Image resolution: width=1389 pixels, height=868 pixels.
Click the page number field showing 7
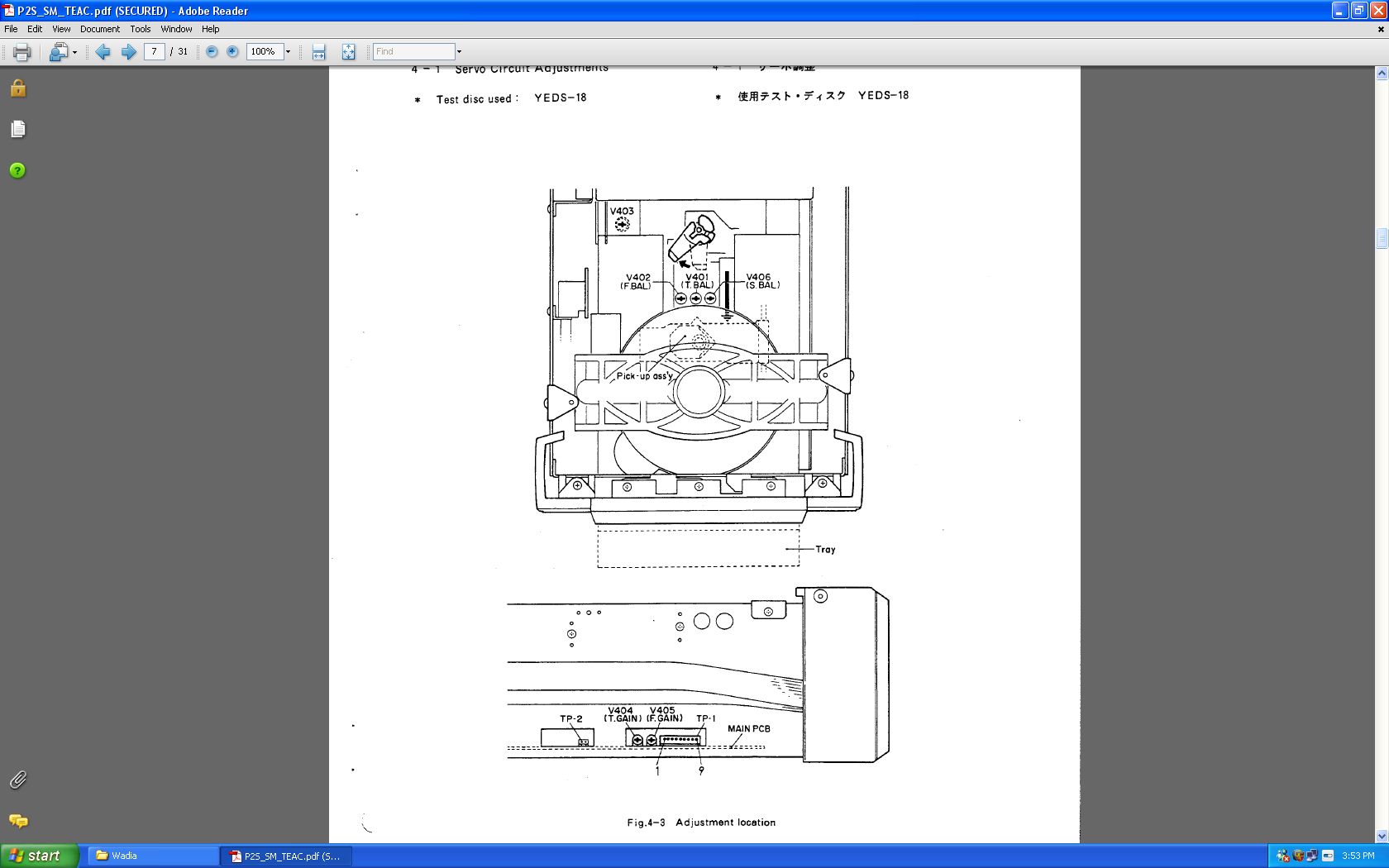tap(154, 51)
